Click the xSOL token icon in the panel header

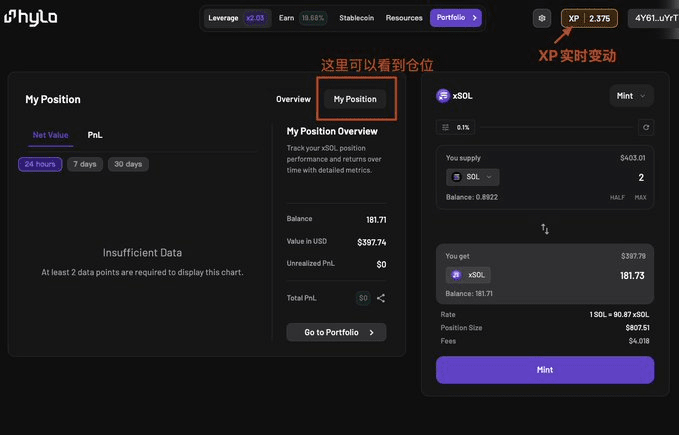443,96
